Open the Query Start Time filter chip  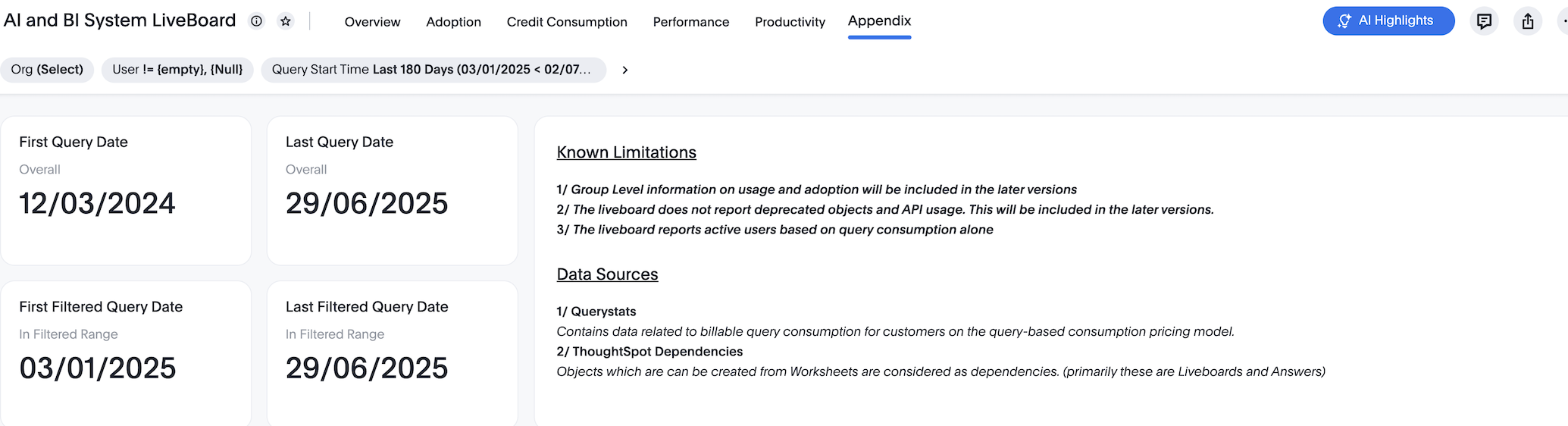(x=433, y=70)
